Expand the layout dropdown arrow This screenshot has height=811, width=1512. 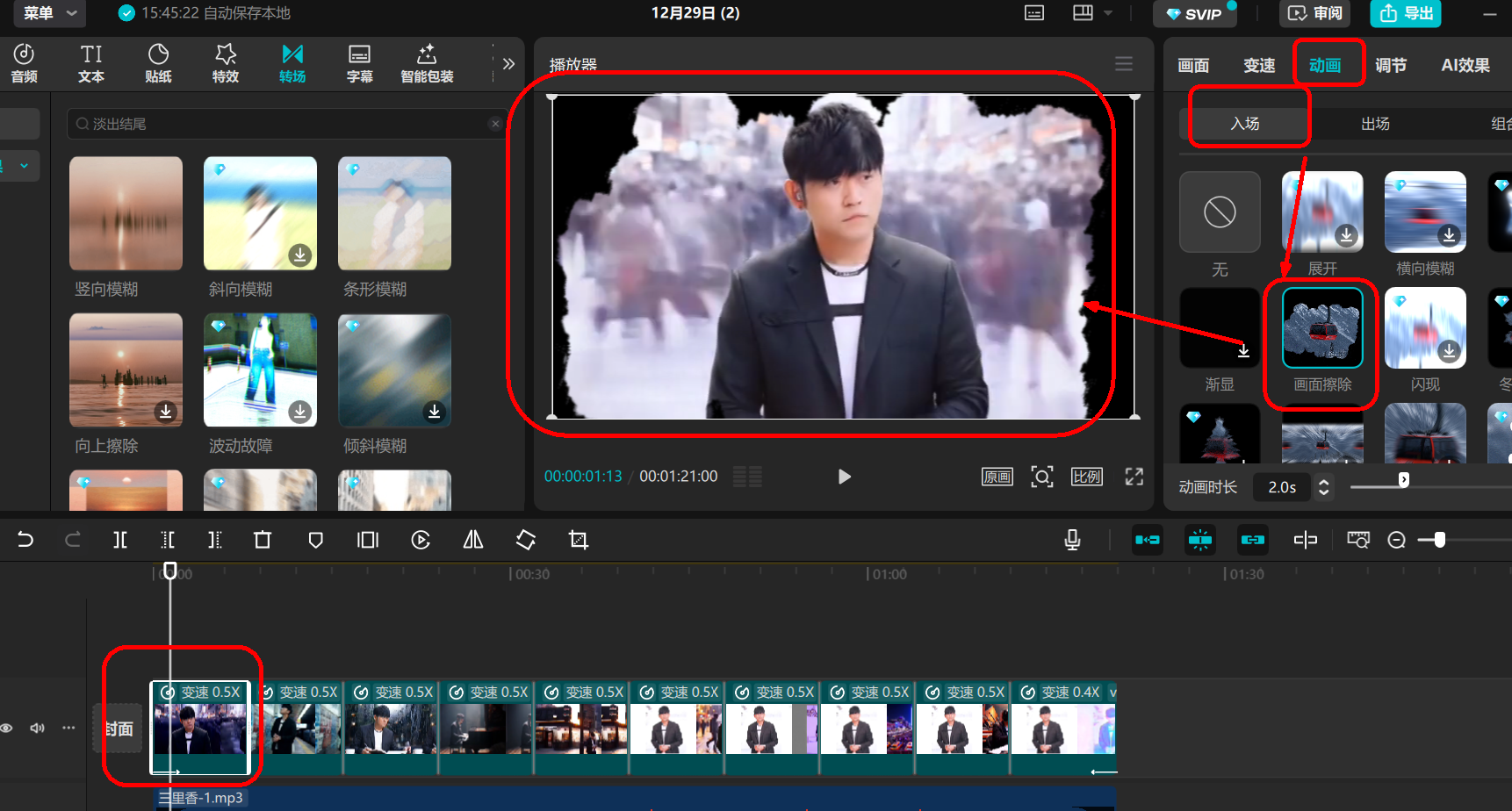click(x=1108, y=13)
